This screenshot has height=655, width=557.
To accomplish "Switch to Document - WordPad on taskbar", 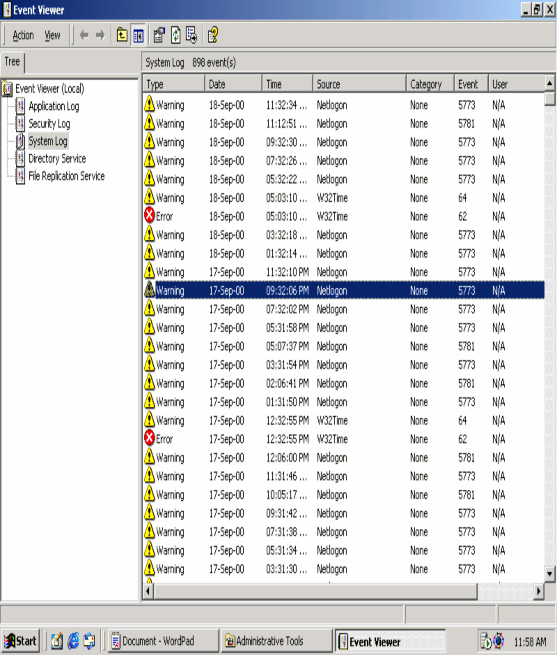I will click(163, 641).
